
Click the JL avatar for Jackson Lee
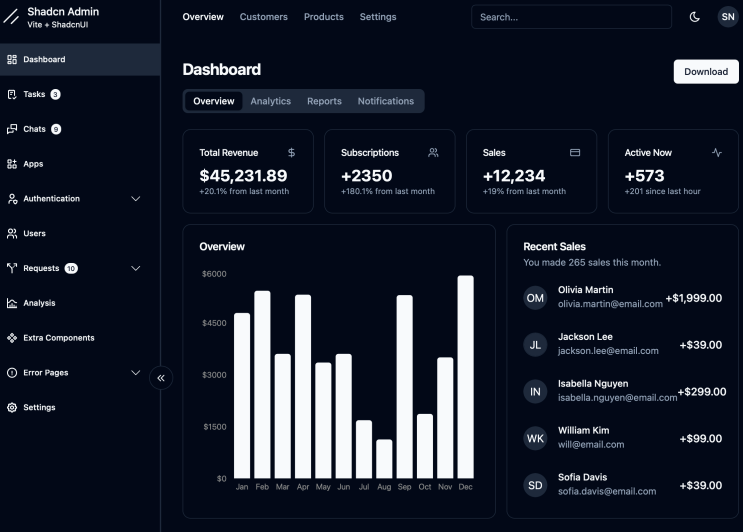[x=535, y=345]
